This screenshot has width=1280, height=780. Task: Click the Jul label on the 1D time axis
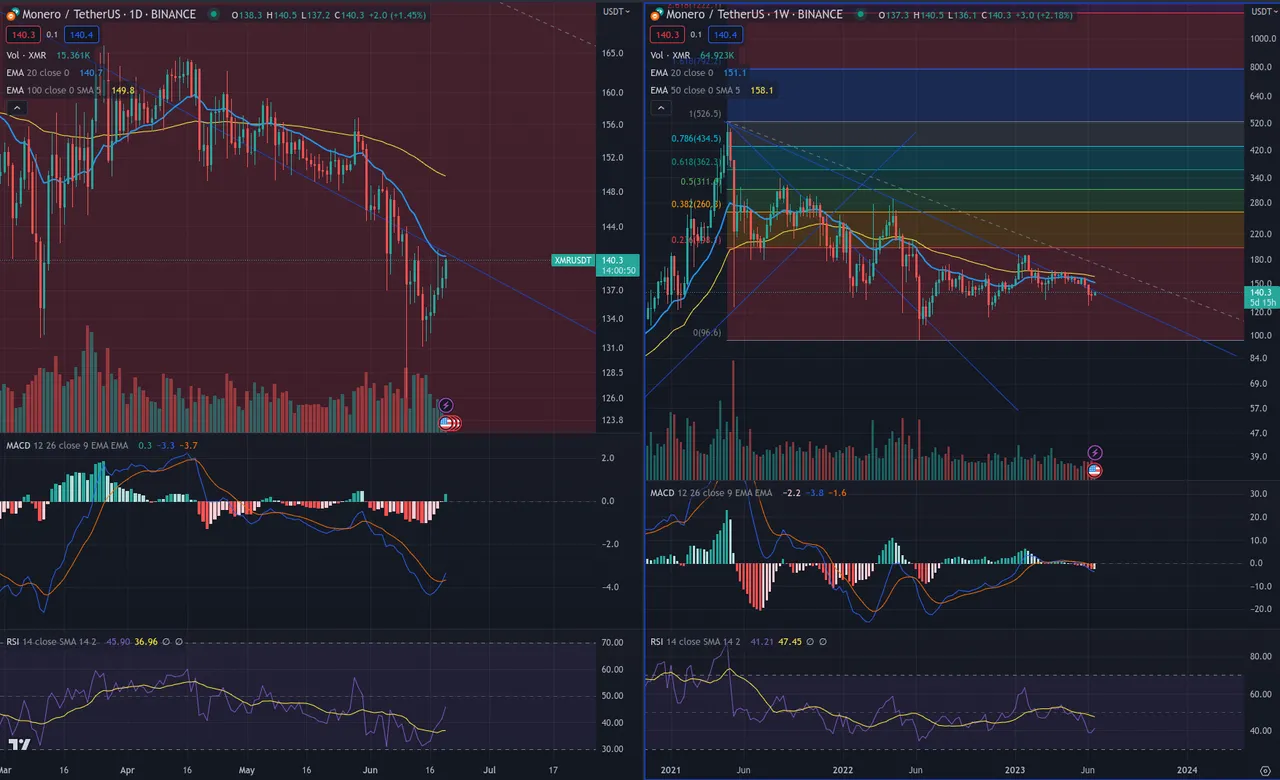[x=489, y=770]
